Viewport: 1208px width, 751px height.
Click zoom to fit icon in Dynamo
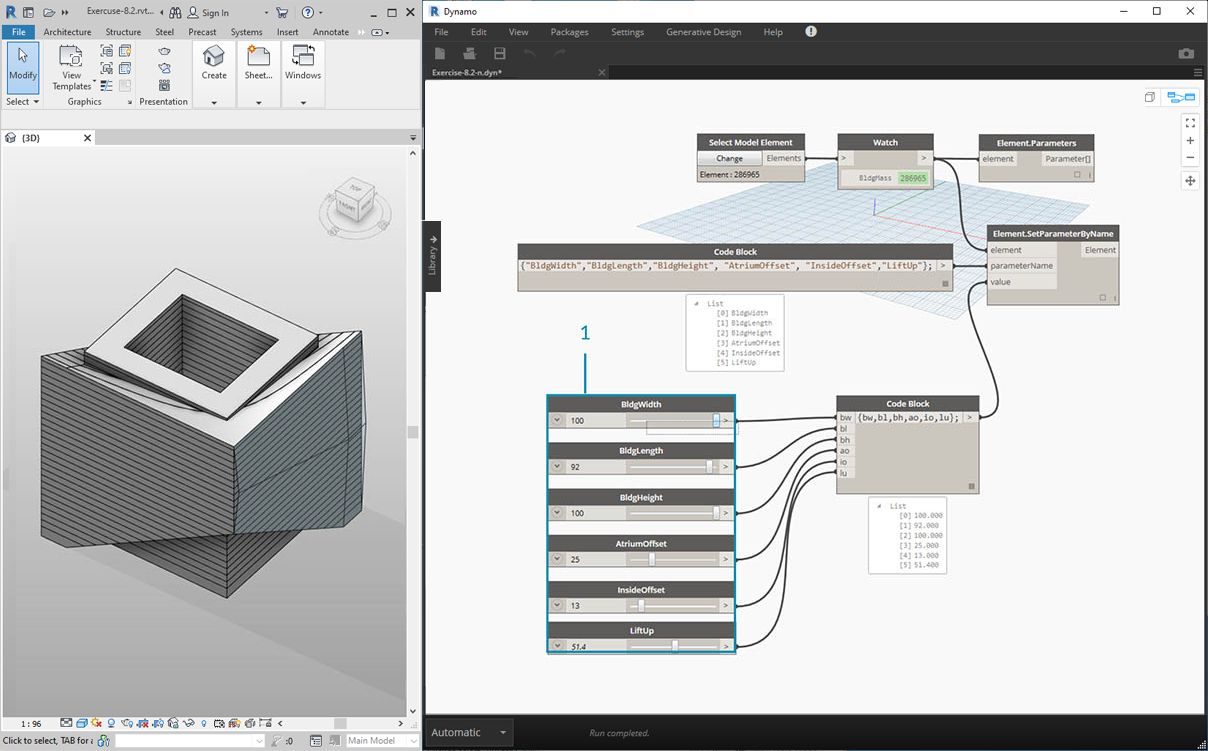click(1190, 123)
